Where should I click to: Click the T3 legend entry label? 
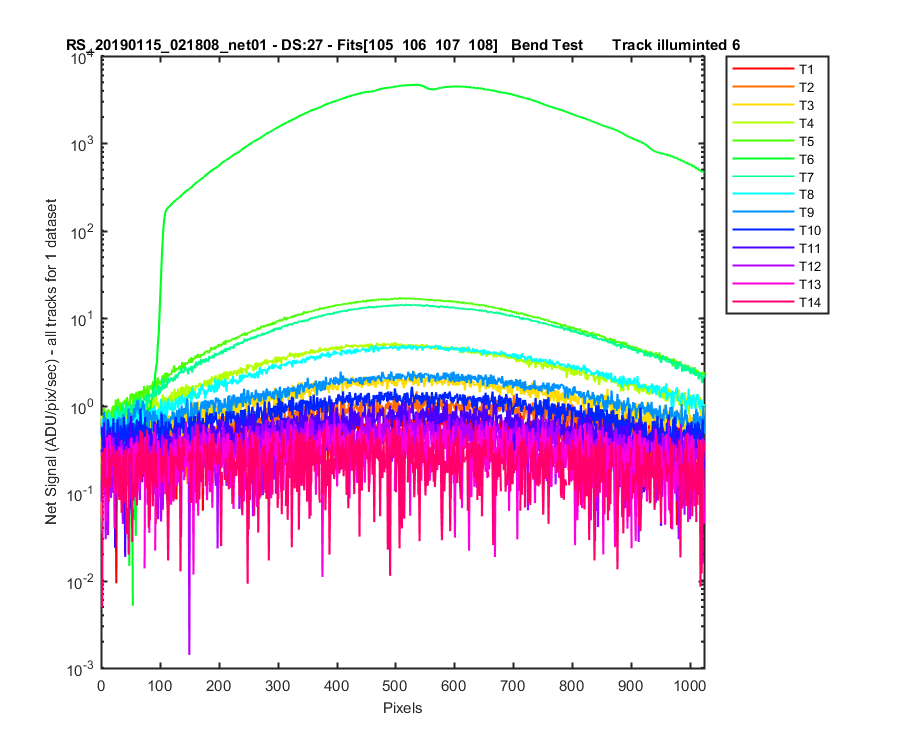click(806, 105)
